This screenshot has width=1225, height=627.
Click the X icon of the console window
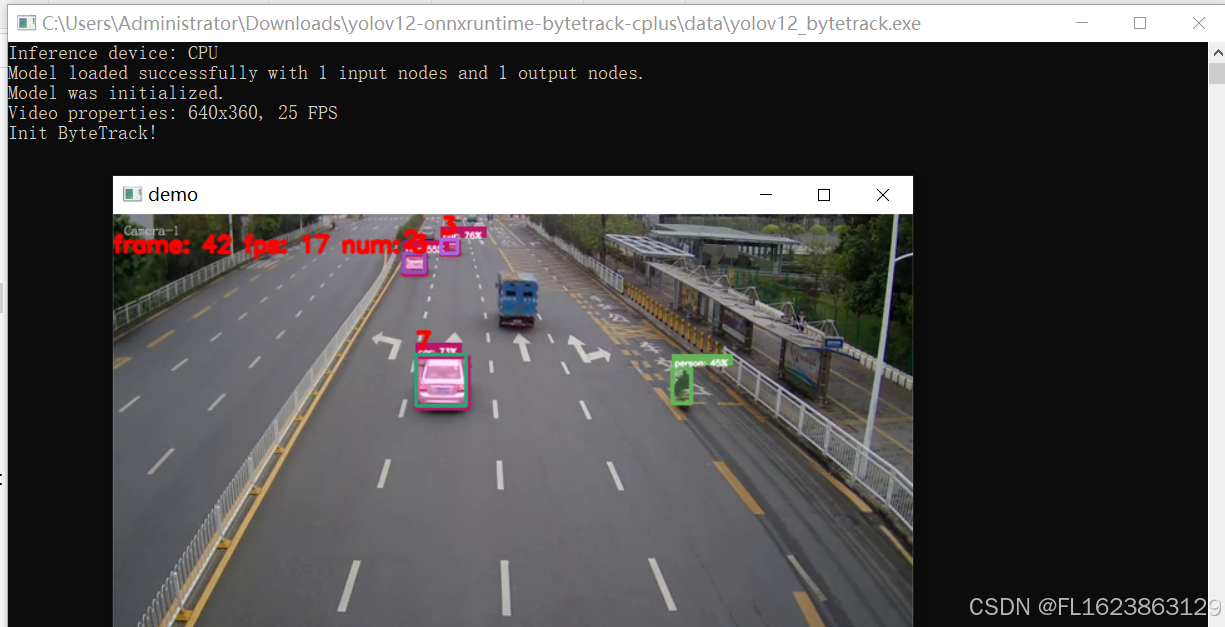[1199, 22]
